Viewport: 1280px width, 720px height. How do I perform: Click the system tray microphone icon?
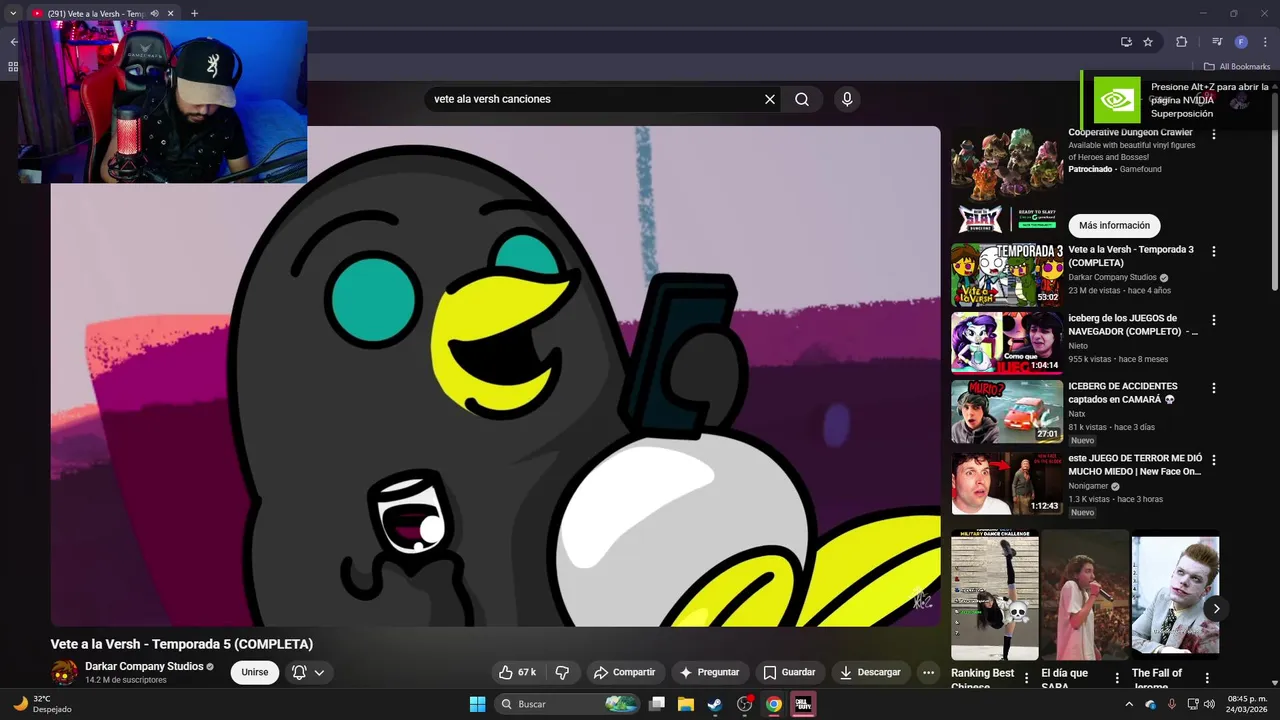point(1172,704)
